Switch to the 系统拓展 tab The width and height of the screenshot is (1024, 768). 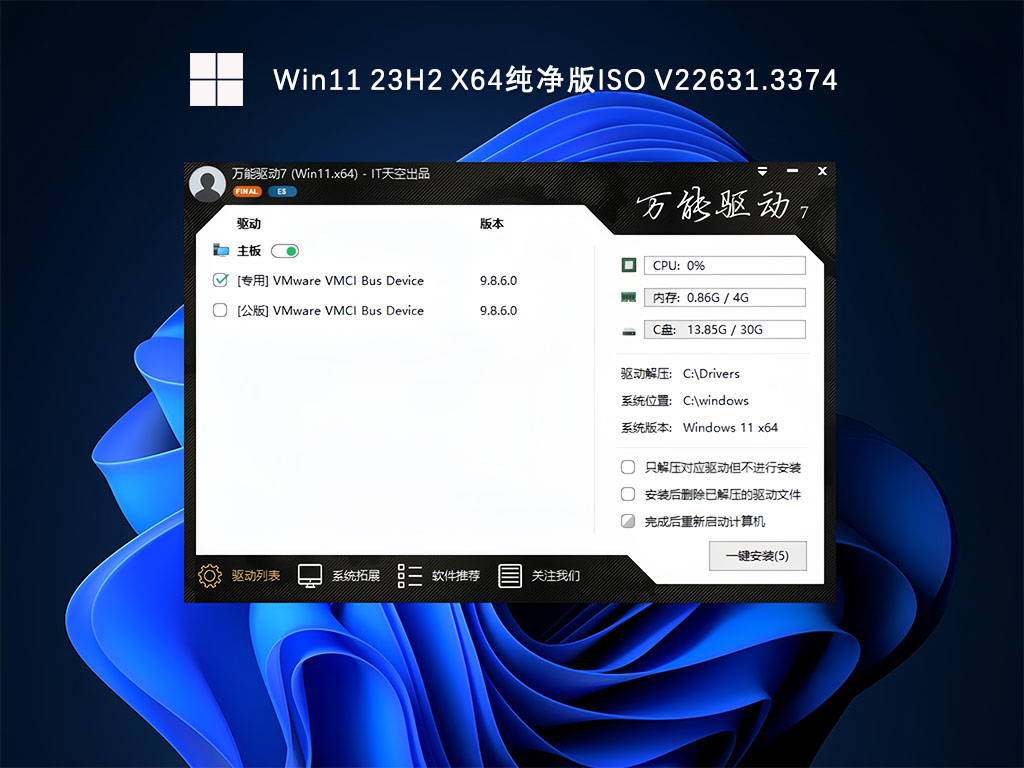(355, 576)
